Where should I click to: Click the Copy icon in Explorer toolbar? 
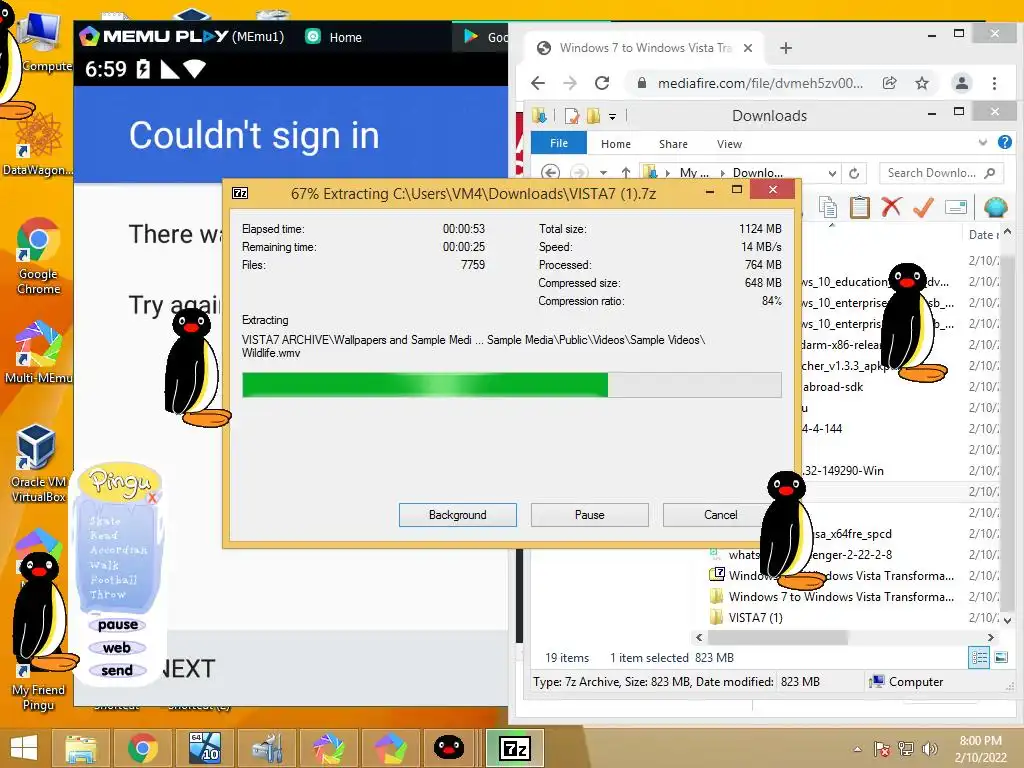point(827,207)
